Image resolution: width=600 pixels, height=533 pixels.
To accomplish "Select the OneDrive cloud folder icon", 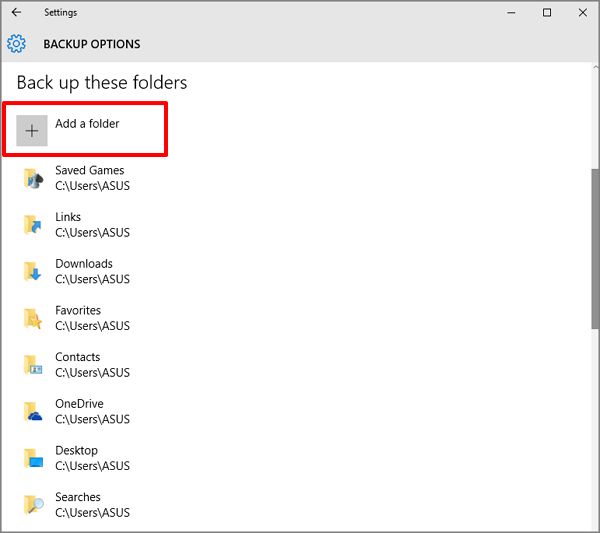I will 33,412.
